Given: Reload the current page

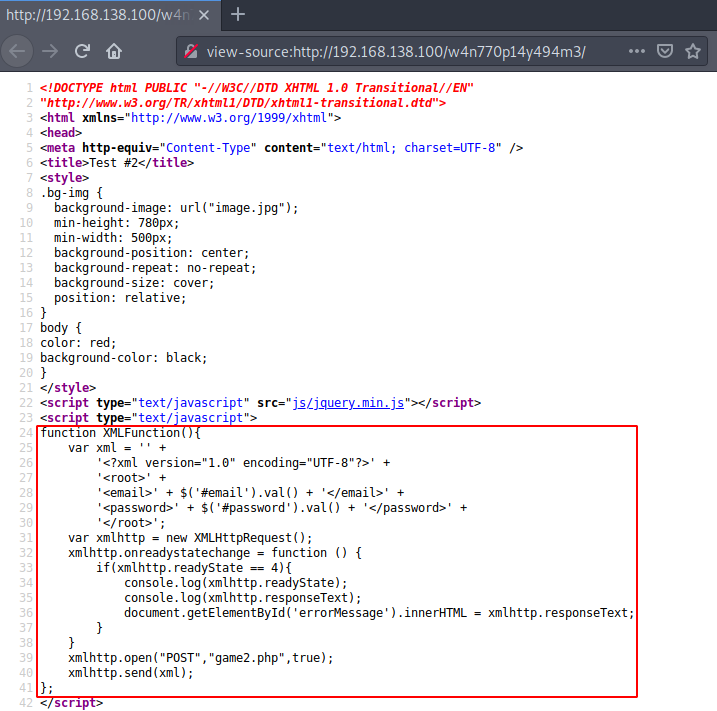Looking at the screenshot, I should coord(82,51).
